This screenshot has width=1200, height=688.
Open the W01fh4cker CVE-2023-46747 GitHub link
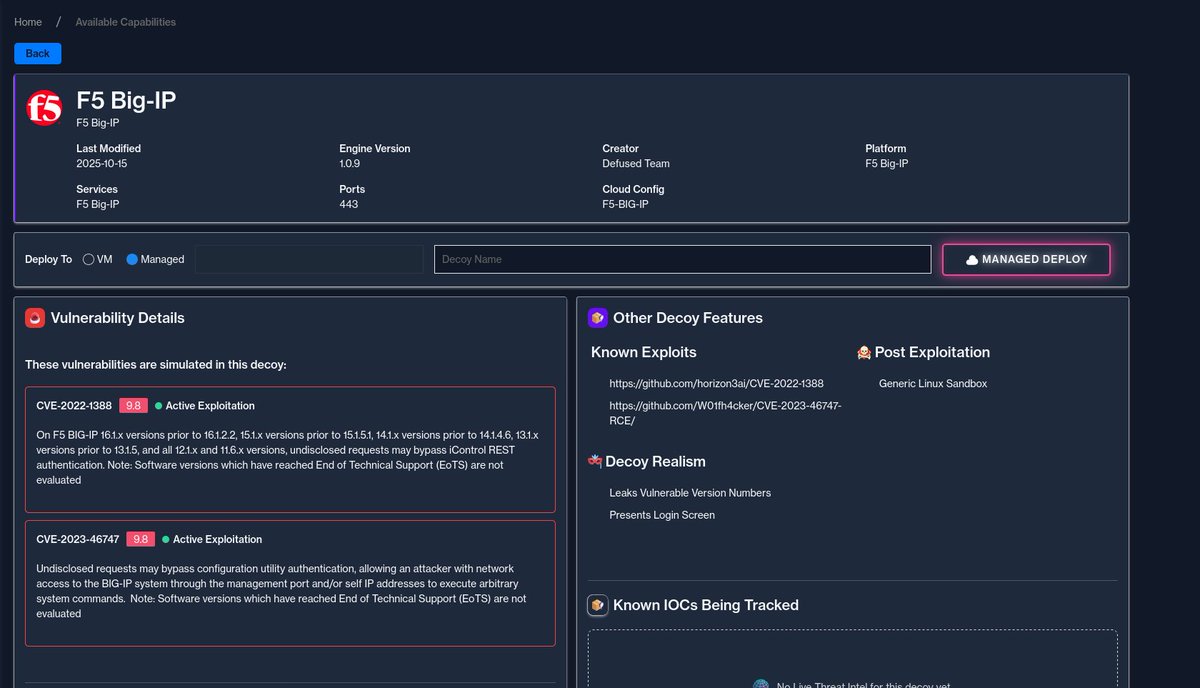[725, 413]
